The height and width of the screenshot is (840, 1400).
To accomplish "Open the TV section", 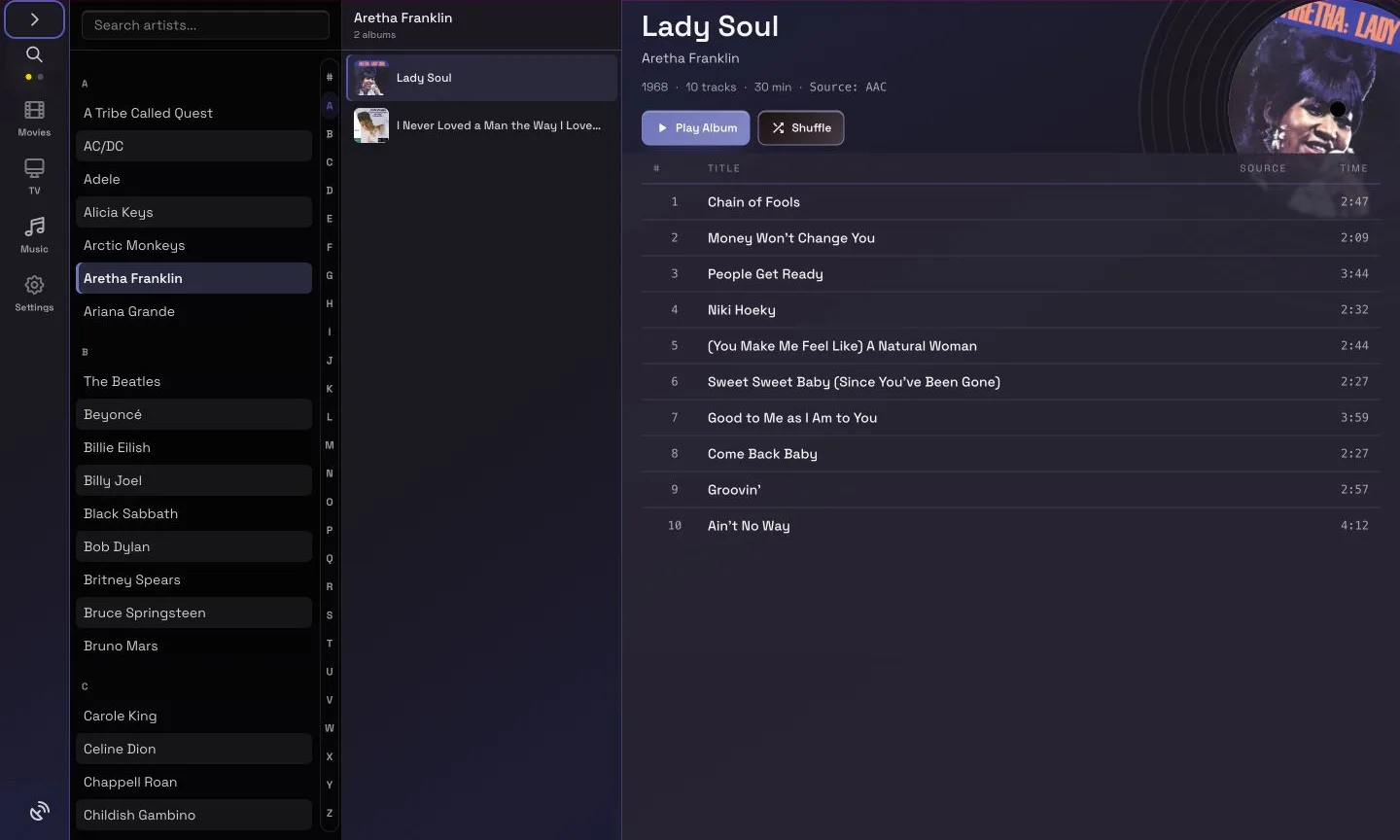I will coord(34,177).
